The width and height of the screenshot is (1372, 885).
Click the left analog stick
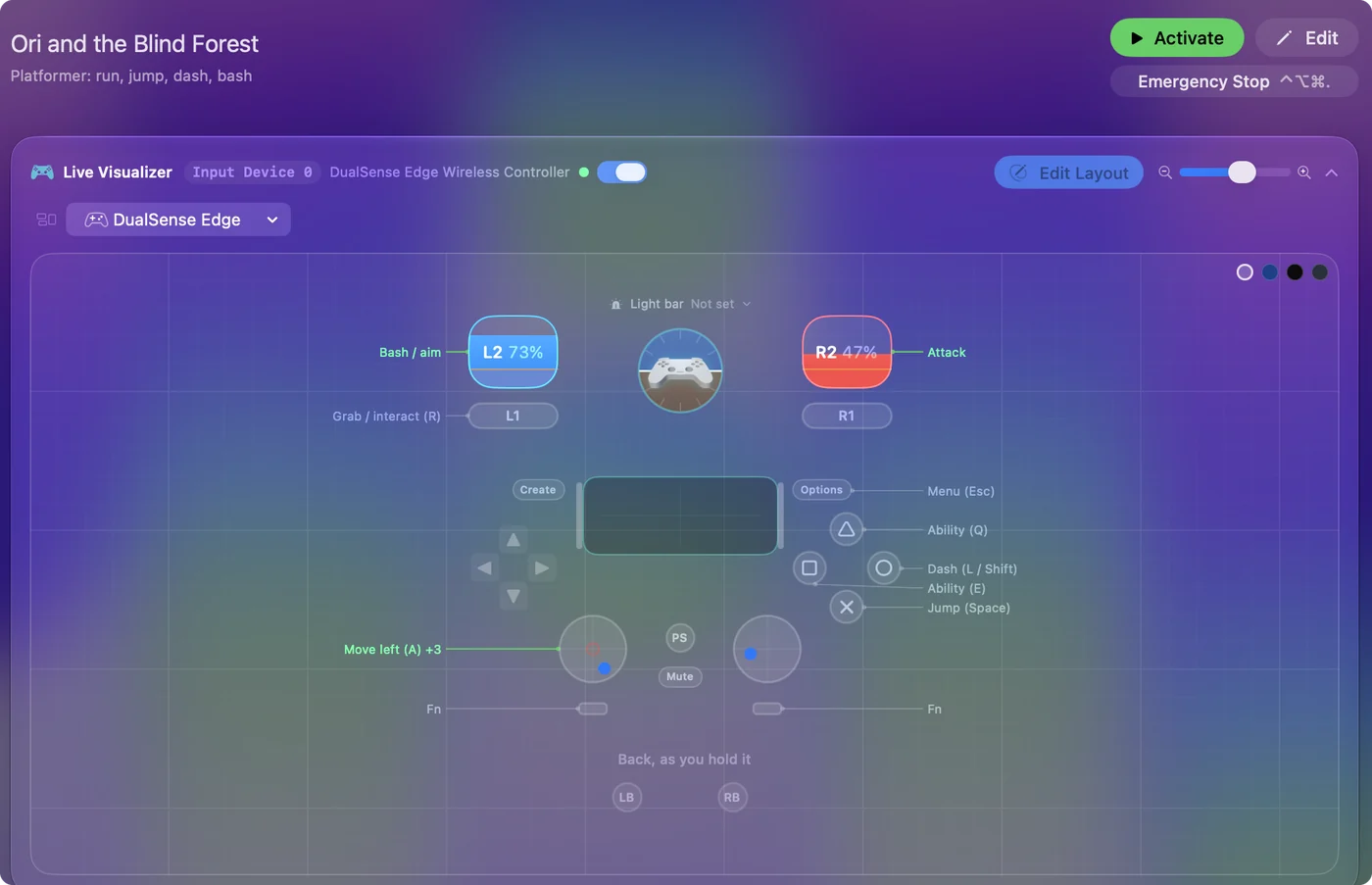593,649
